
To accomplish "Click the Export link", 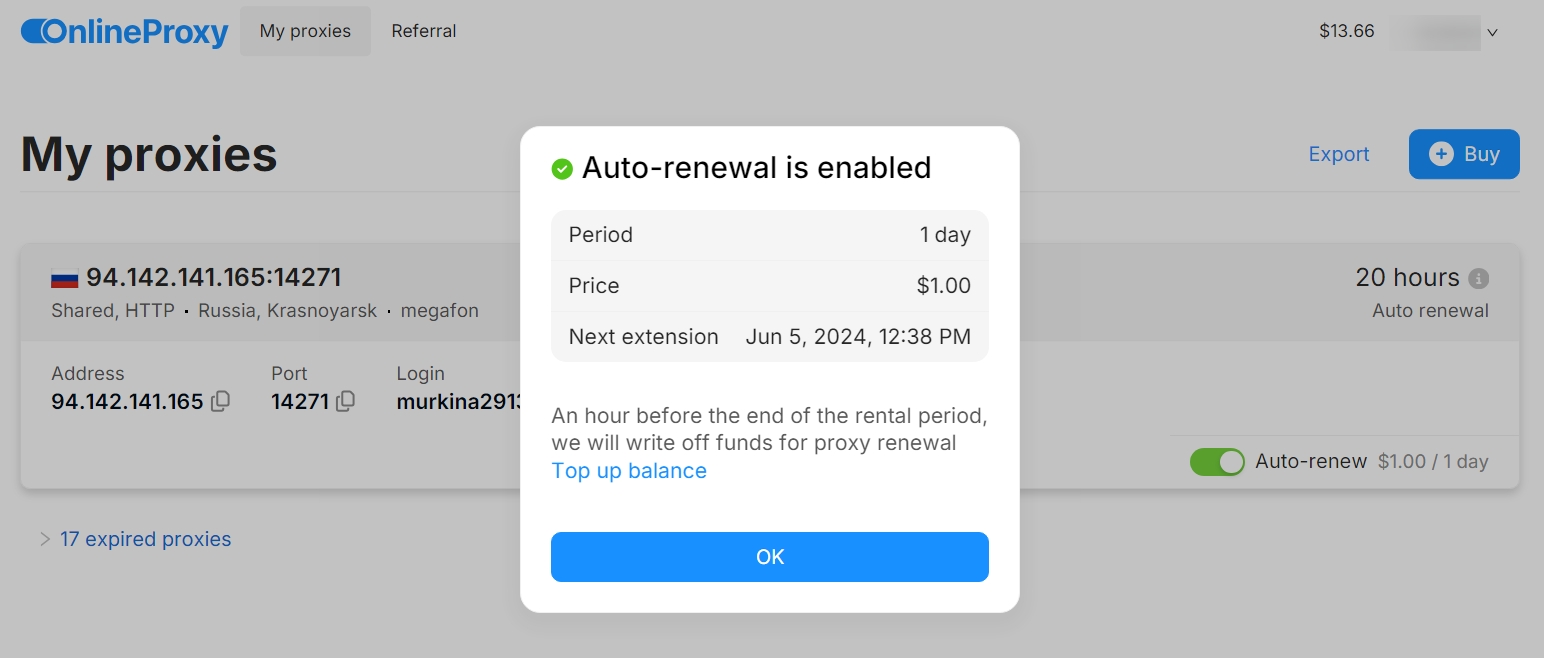I will 1339,154.
